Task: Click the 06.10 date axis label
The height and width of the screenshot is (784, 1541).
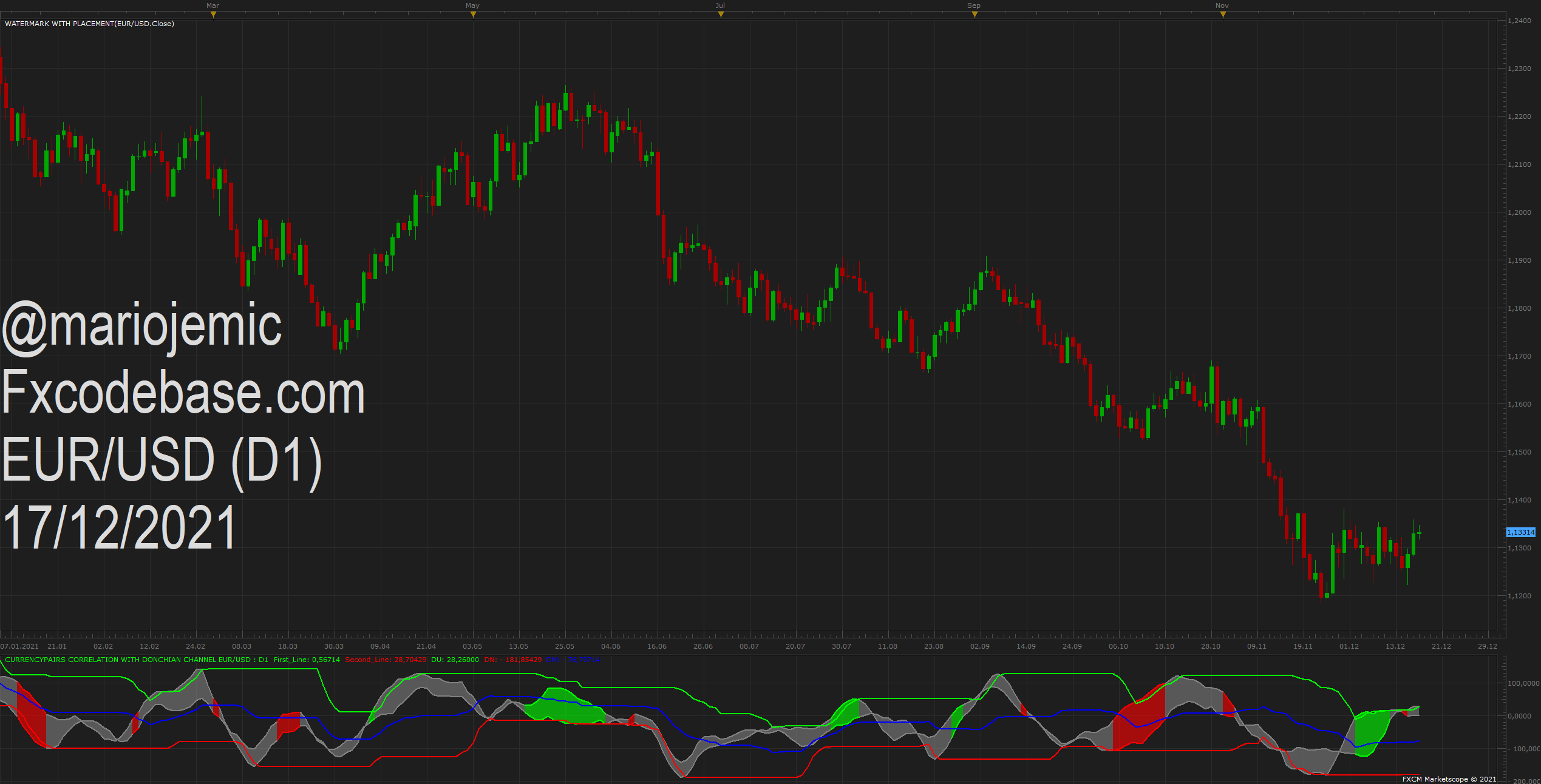Action: 1118,646
